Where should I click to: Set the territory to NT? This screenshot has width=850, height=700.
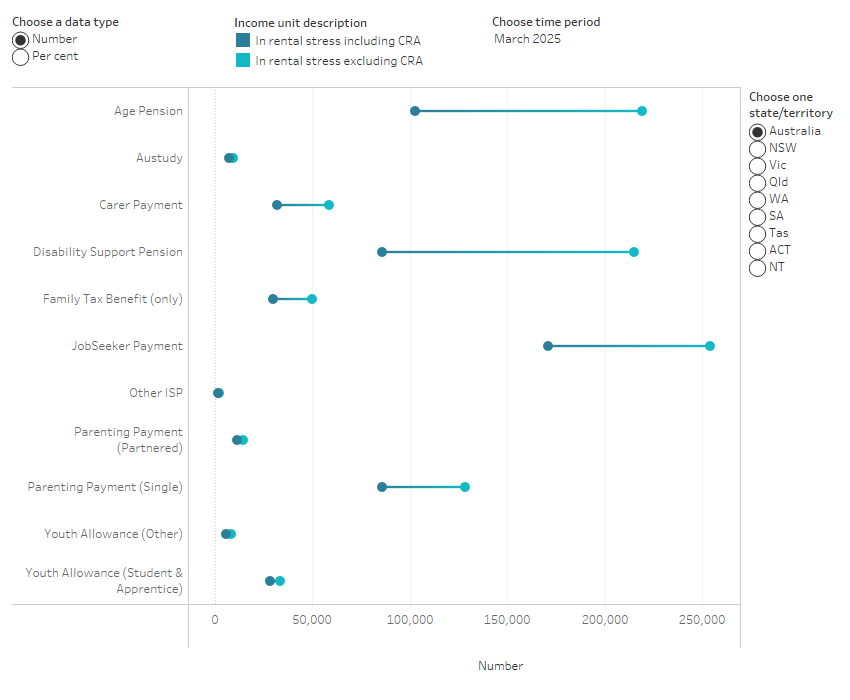tap(758, 267)
